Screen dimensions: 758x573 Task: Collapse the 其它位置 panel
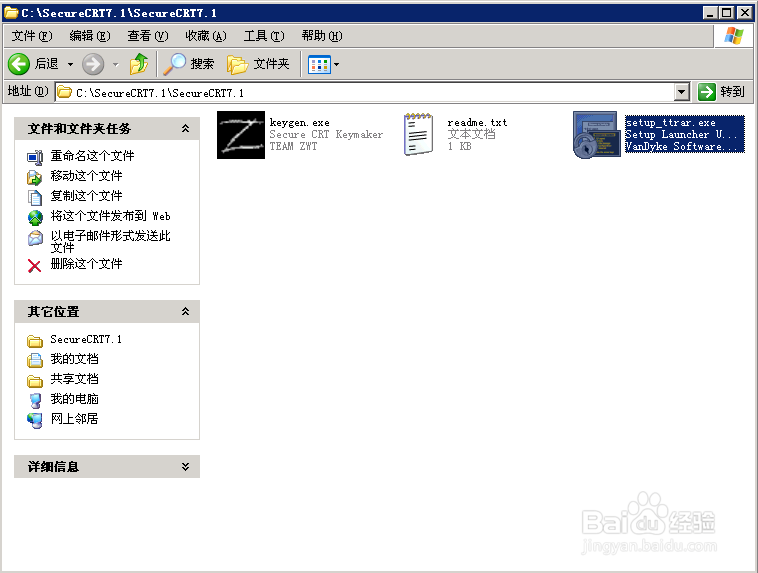pos(185,311)
